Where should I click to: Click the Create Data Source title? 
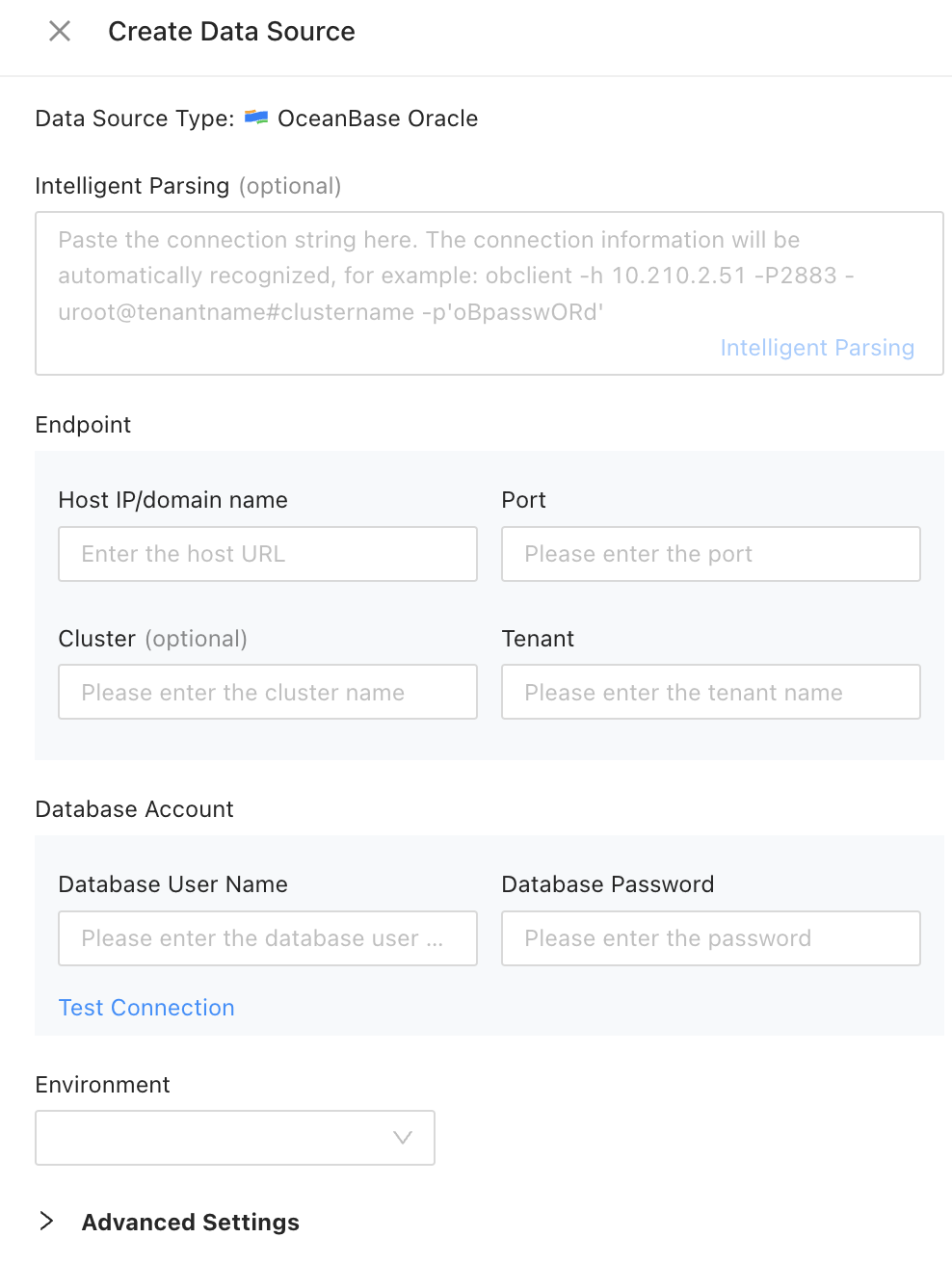[231, 31]
